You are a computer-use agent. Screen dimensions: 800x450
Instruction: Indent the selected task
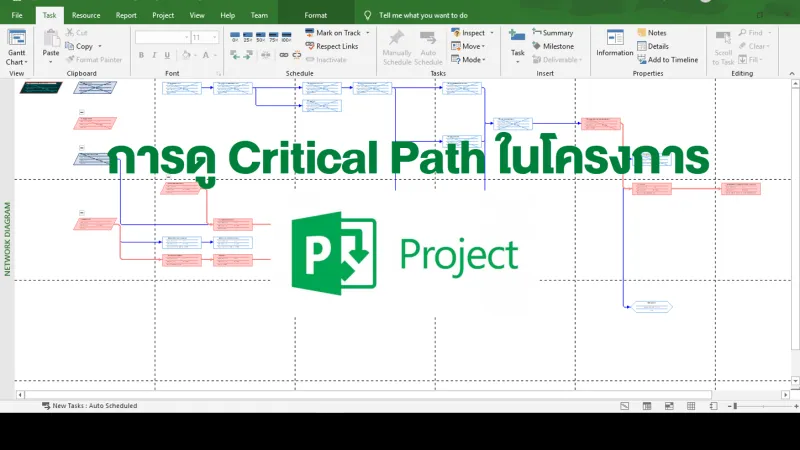tap(248, 55)
